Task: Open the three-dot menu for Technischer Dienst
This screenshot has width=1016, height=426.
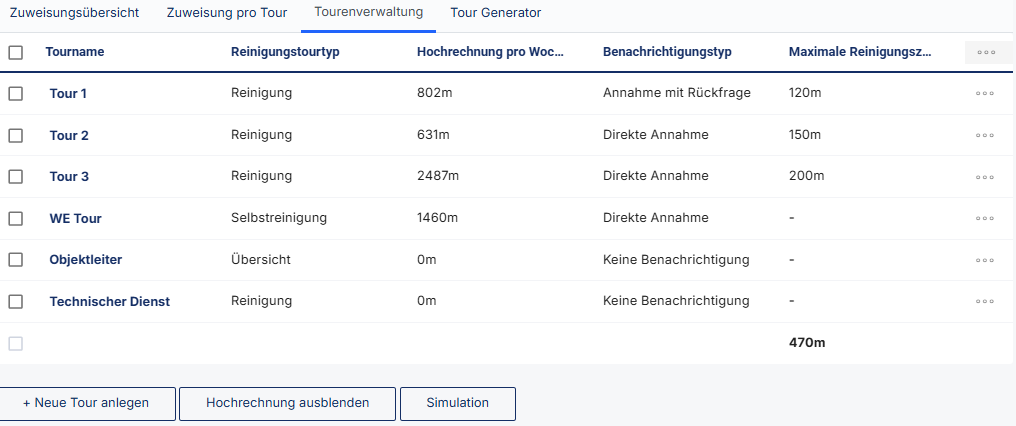Action: click(x=985, y=301)
